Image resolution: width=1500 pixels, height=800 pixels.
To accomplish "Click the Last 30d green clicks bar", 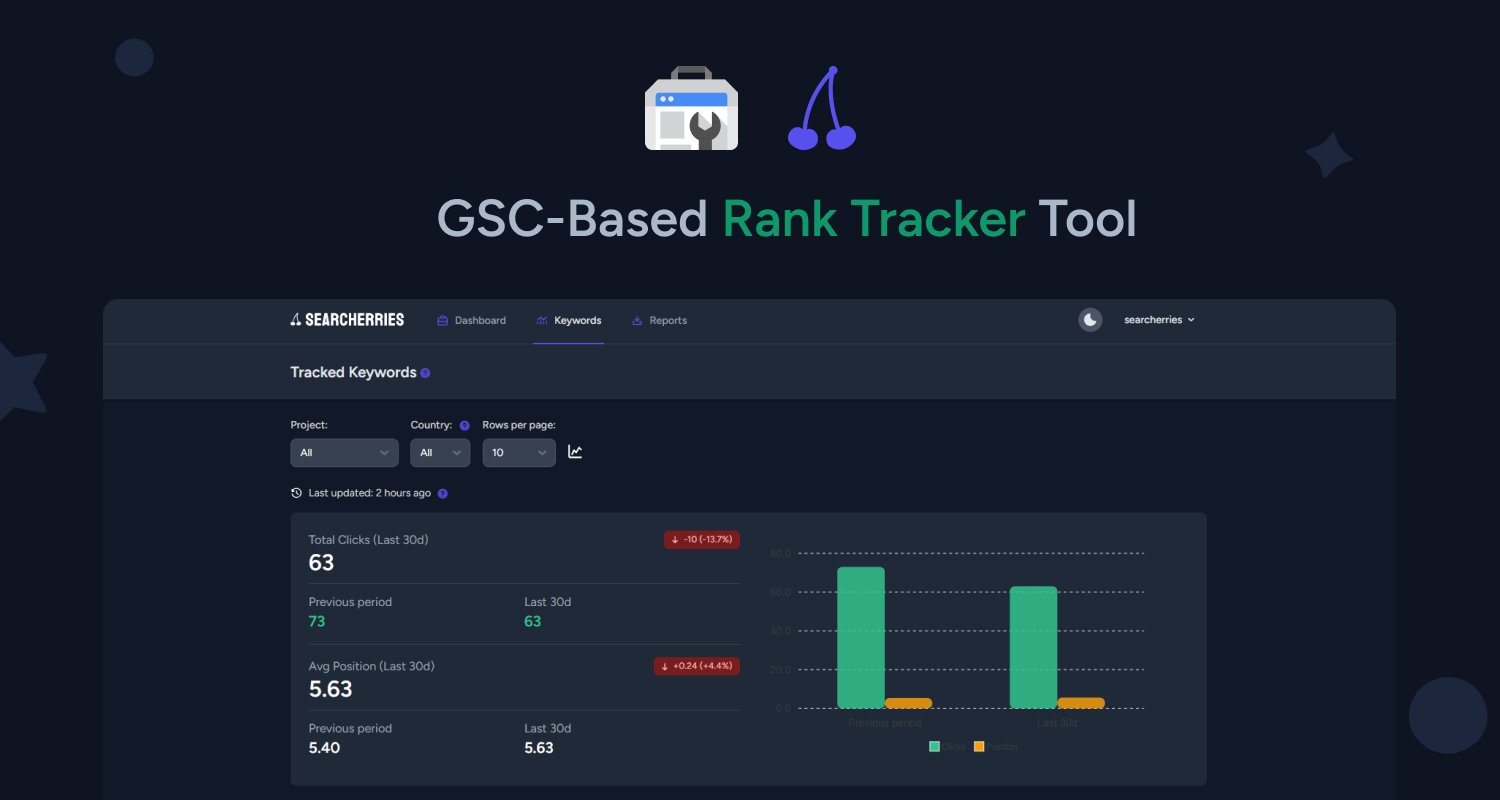I will click(1034, 647).
